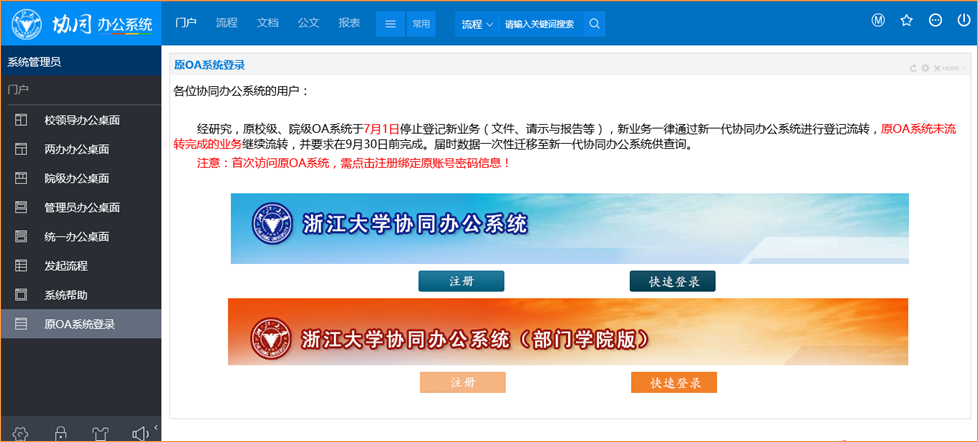This screenshot has width=978, height=442.
Task: Click the magnifier search icon
Action: pyautogui.click(x=594, y=23)
